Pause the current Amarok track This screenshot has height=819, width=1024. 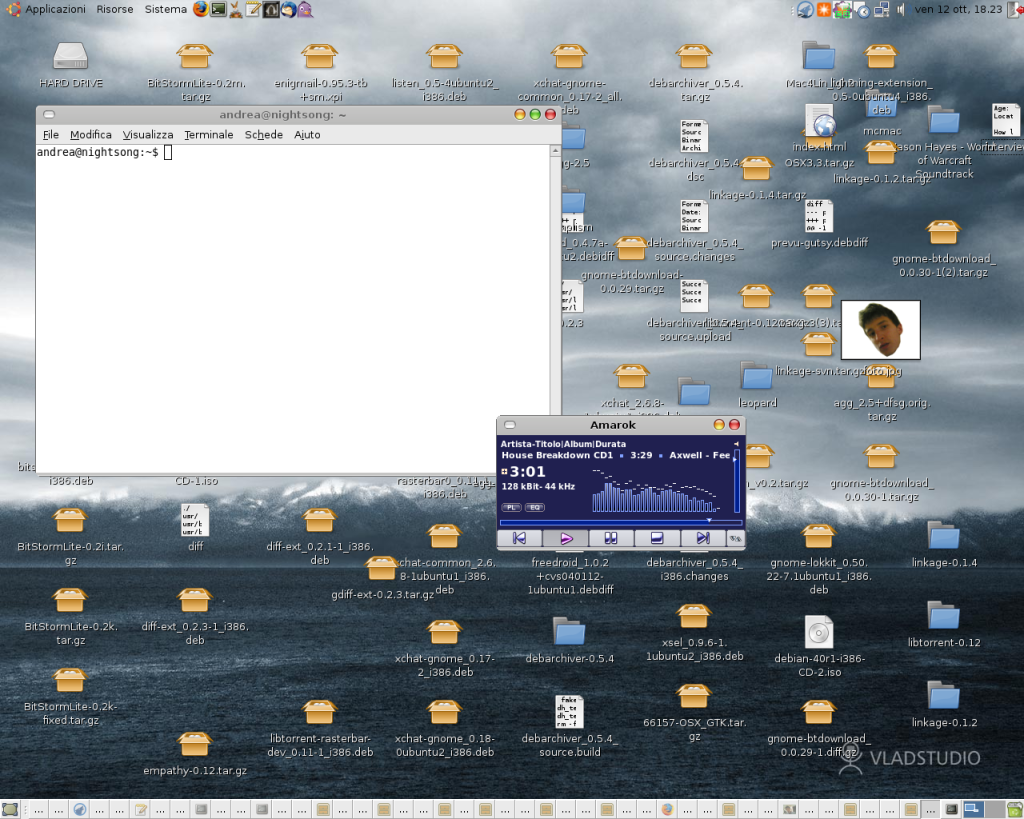click(x=610, y=538)
